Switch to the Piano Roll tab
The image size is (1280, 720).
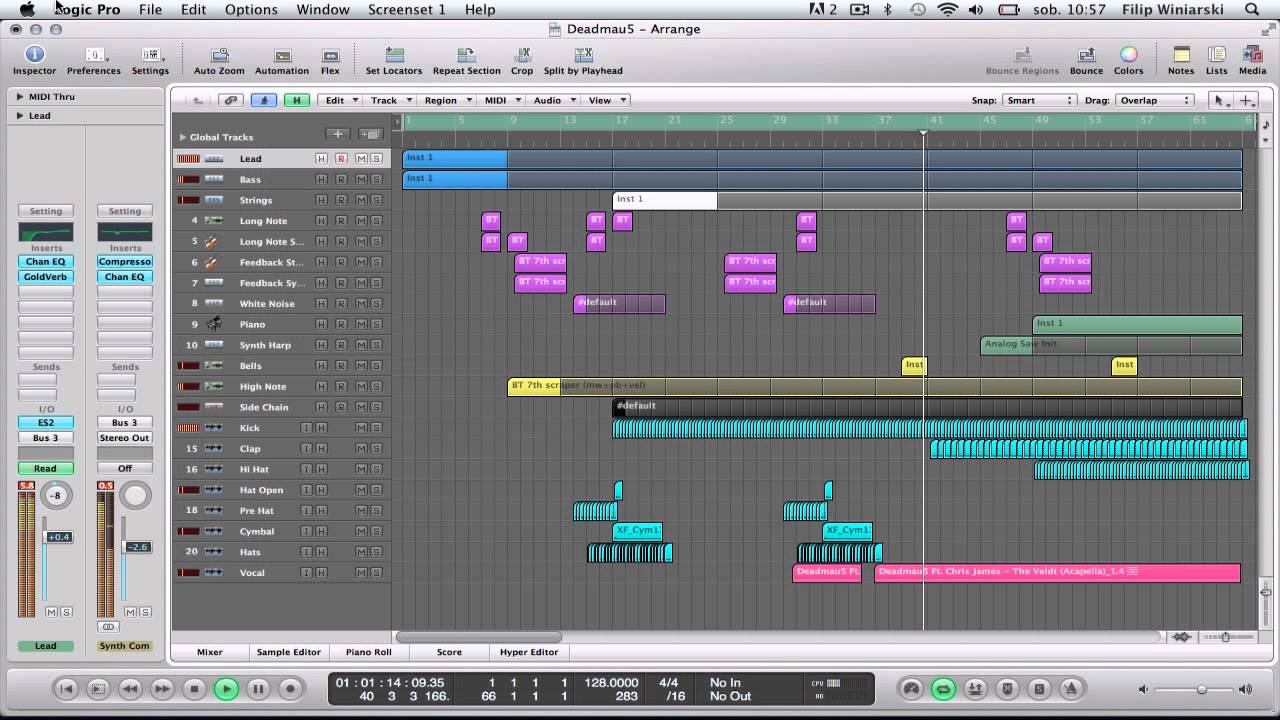[x=369, y=652]
